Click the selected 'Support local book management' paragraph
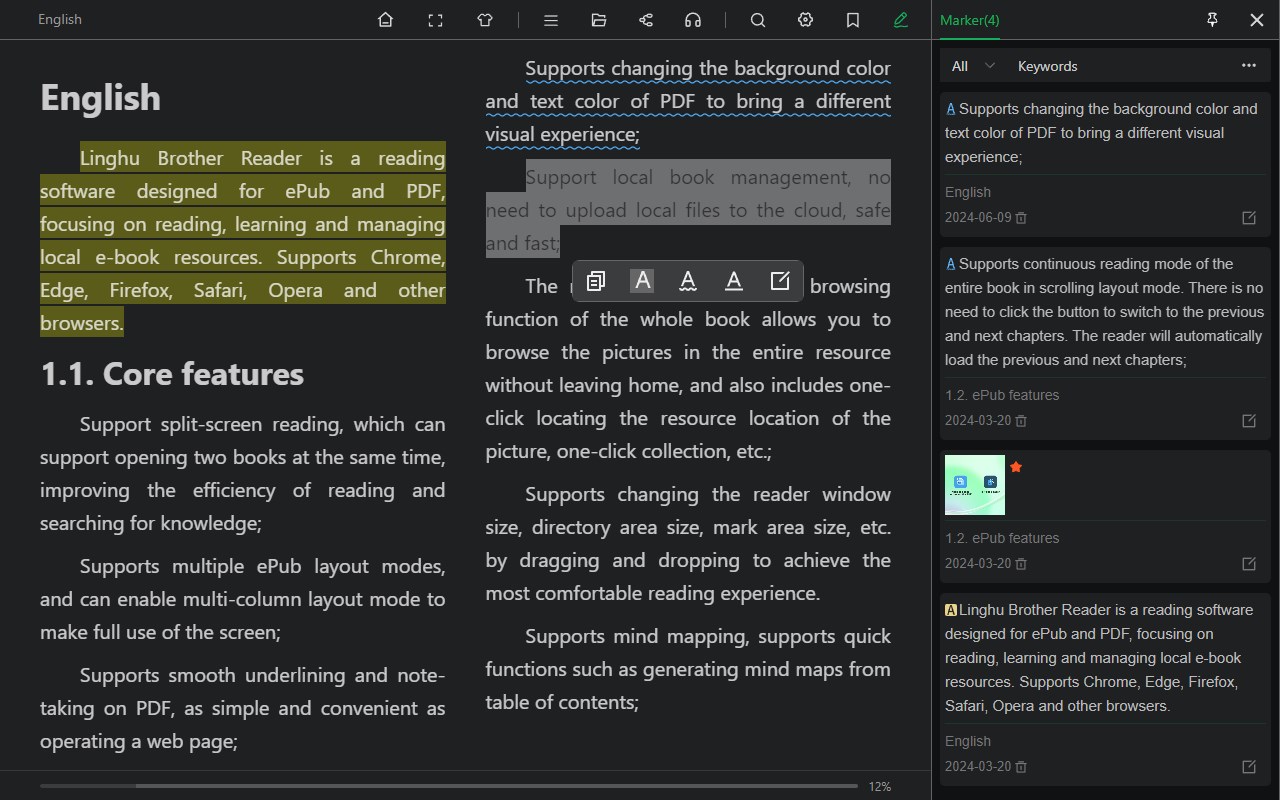Image resolution: width=1280 pixels, height=800 pixels. click(688, 210)
